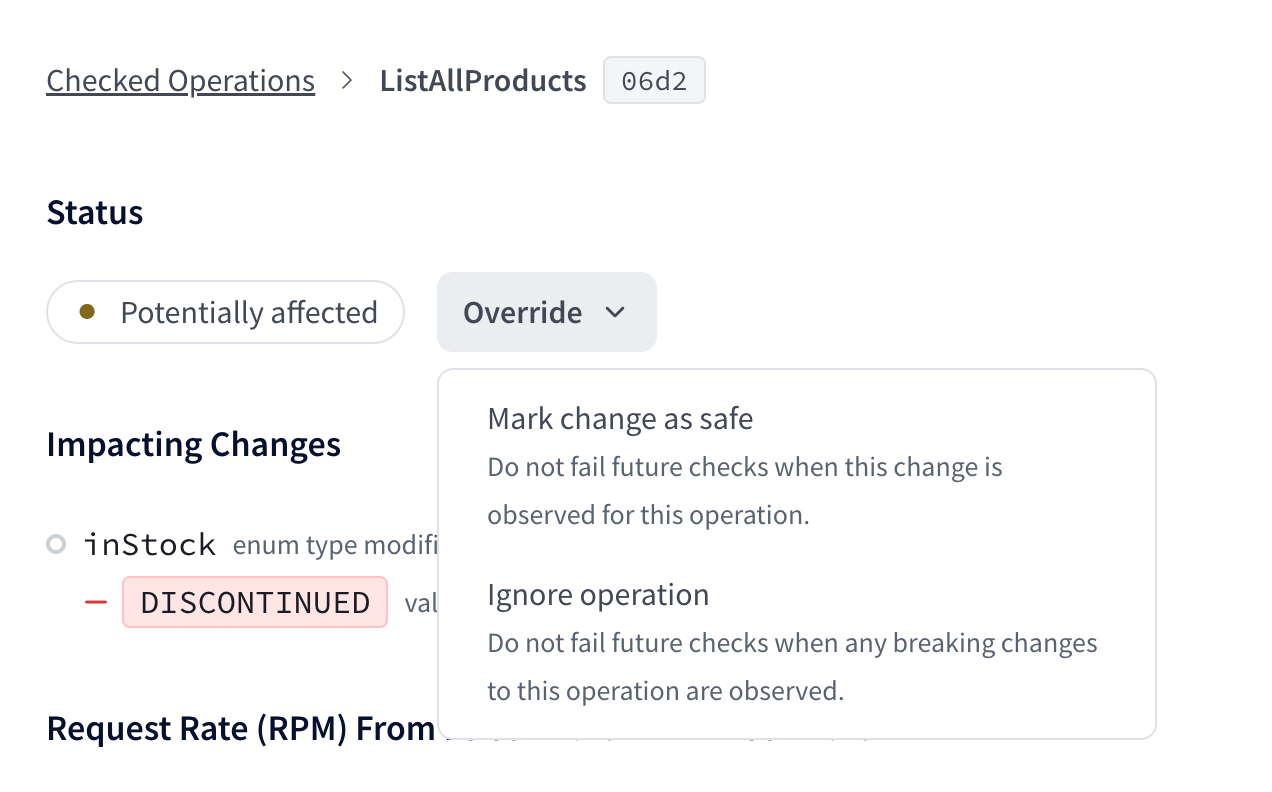Image resolution: width=1272 pixels, height=792 pixels.
Task: Collapse the Override dropdown menu
Action: [546, 312]
